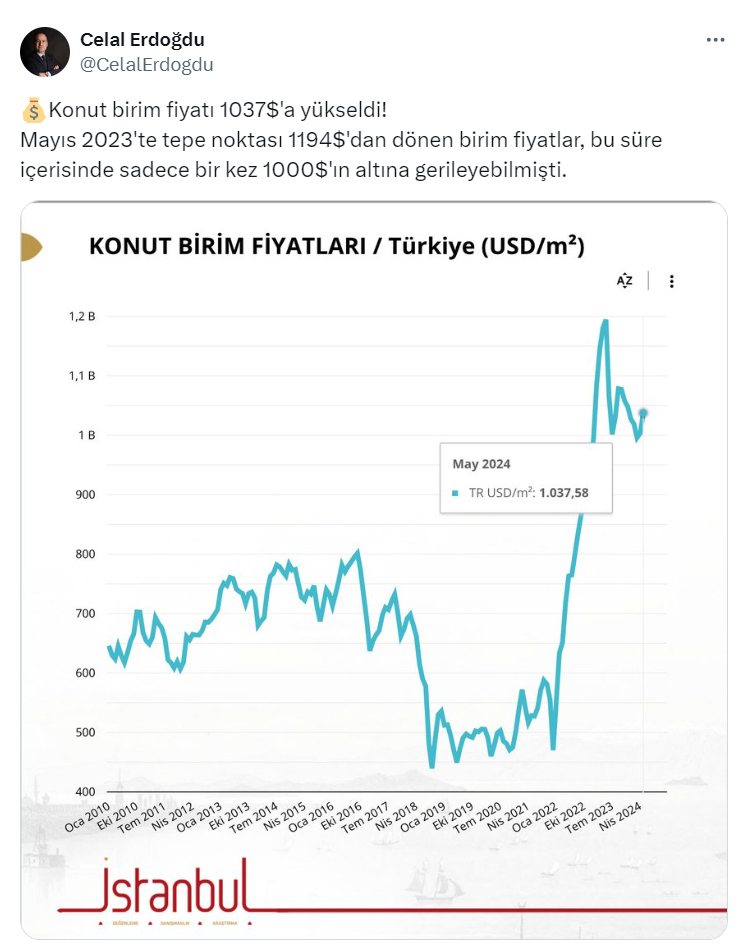
Task: Select the highlighted May 2024 data point
Action: pos(643,413)
